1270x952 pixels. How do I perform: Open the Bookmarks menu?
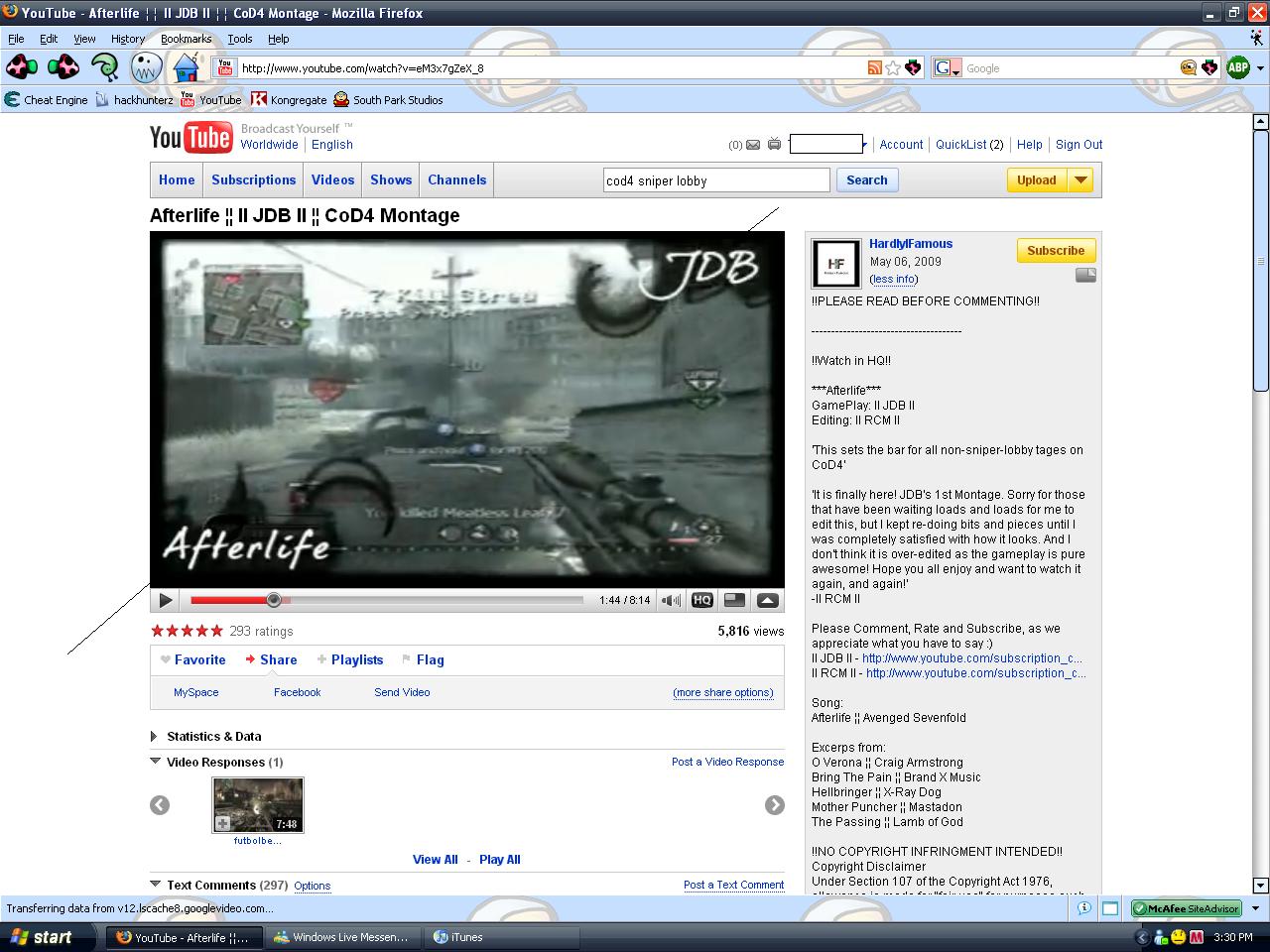[187, 39]
